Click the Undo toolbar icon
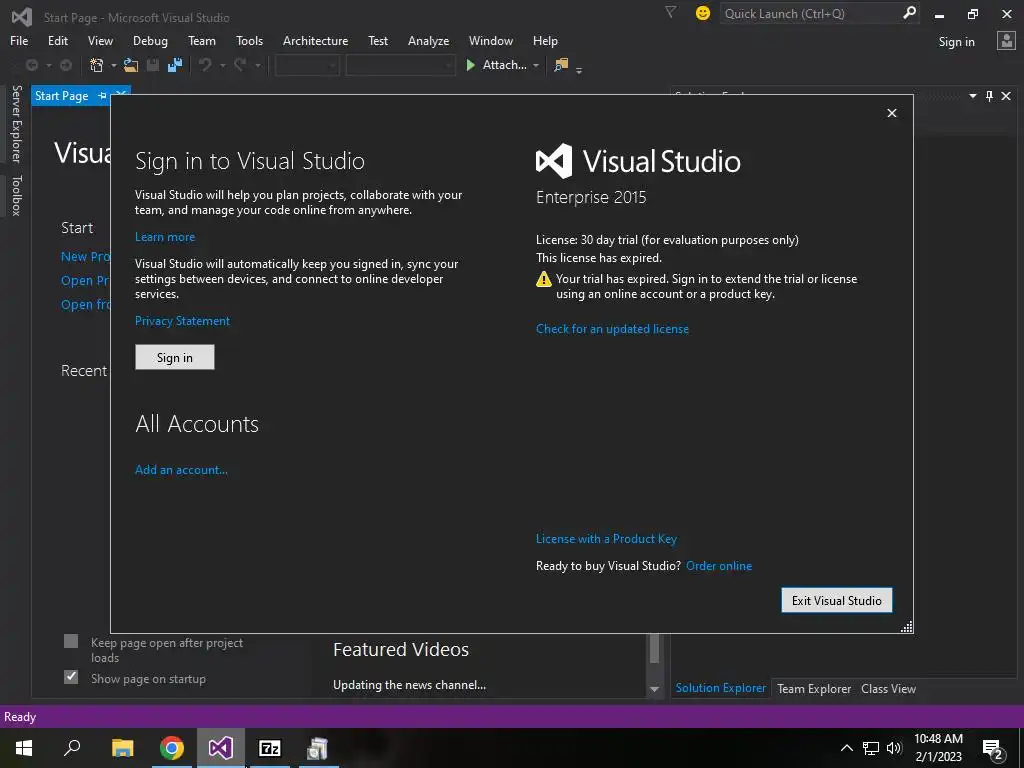The height and width of the screenshot is (768, 1024). [205, 65]
